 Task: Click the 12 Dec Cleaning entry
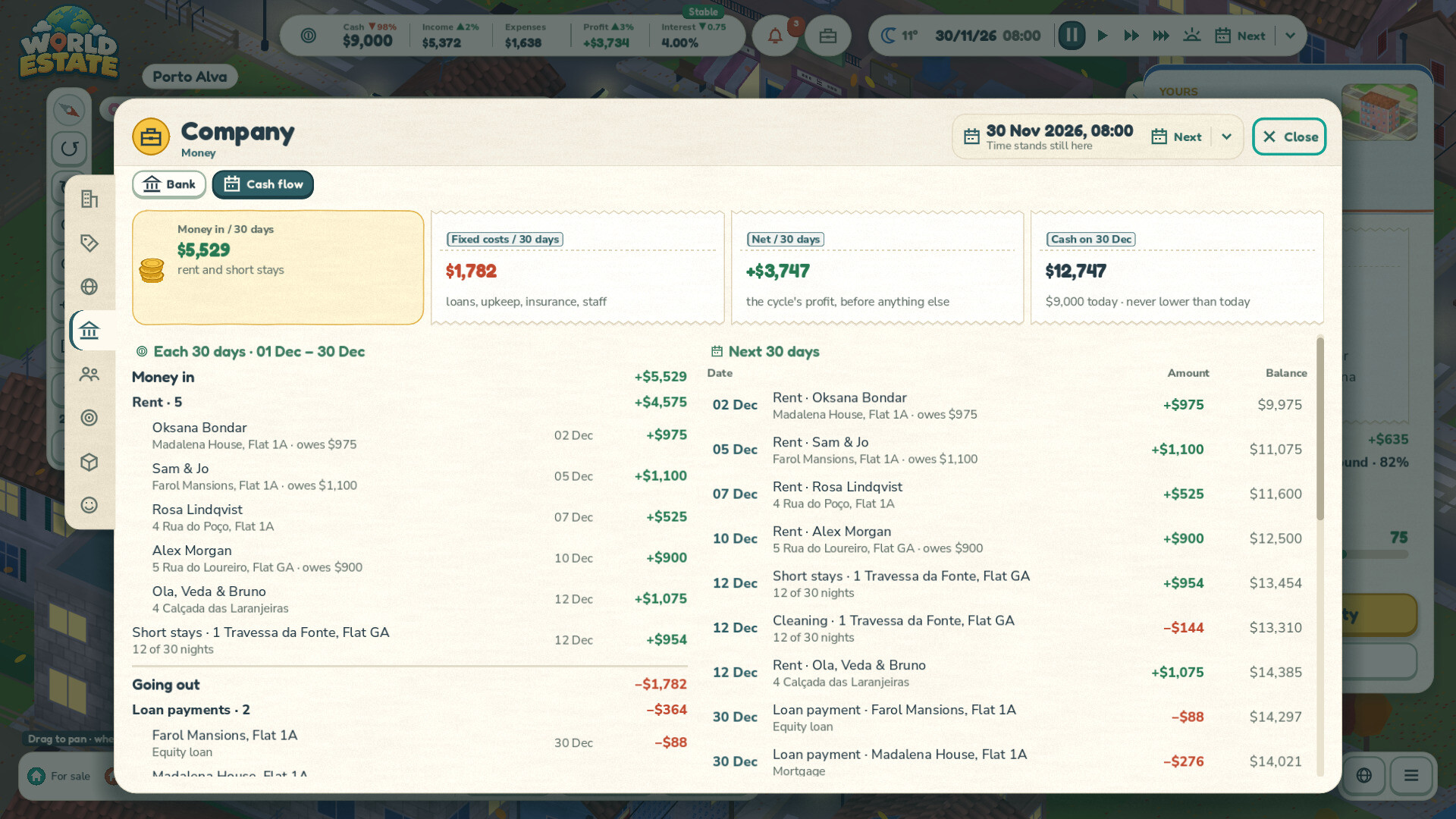click(x=1007, y=628)
